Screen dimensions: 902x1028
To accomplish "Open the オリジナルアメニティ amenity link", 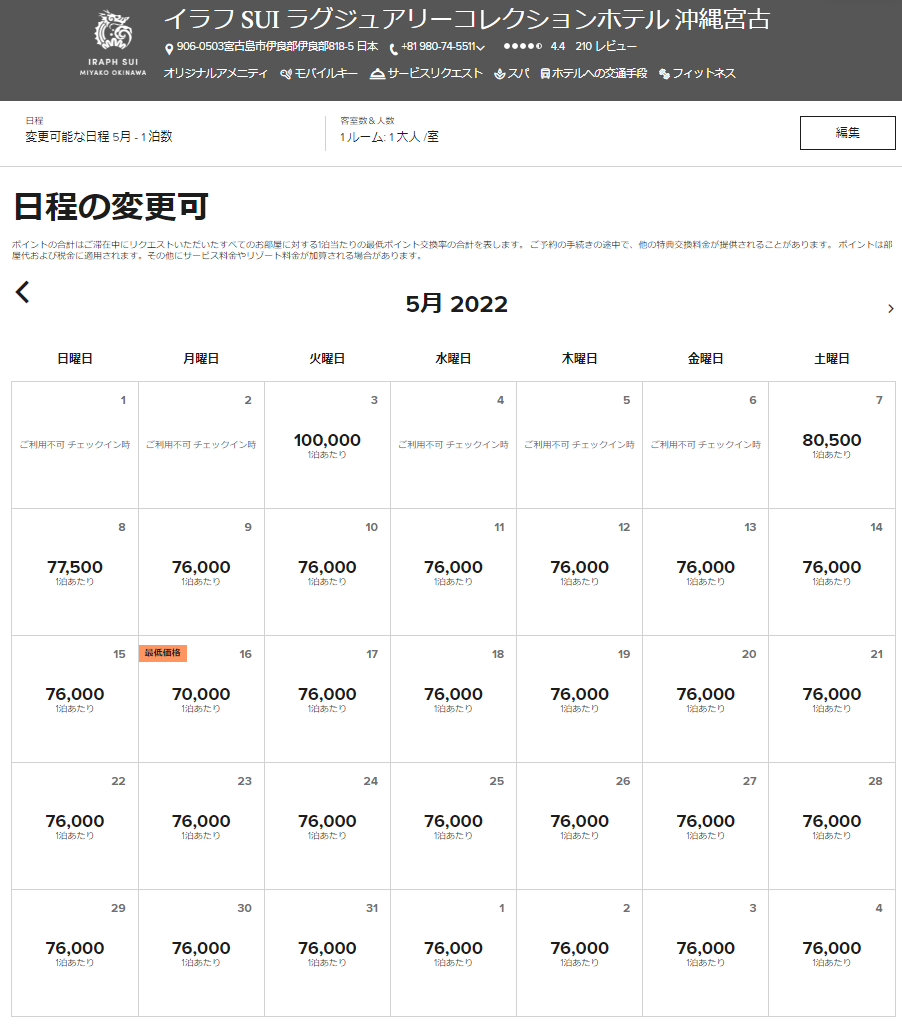I will click(215, 73).
